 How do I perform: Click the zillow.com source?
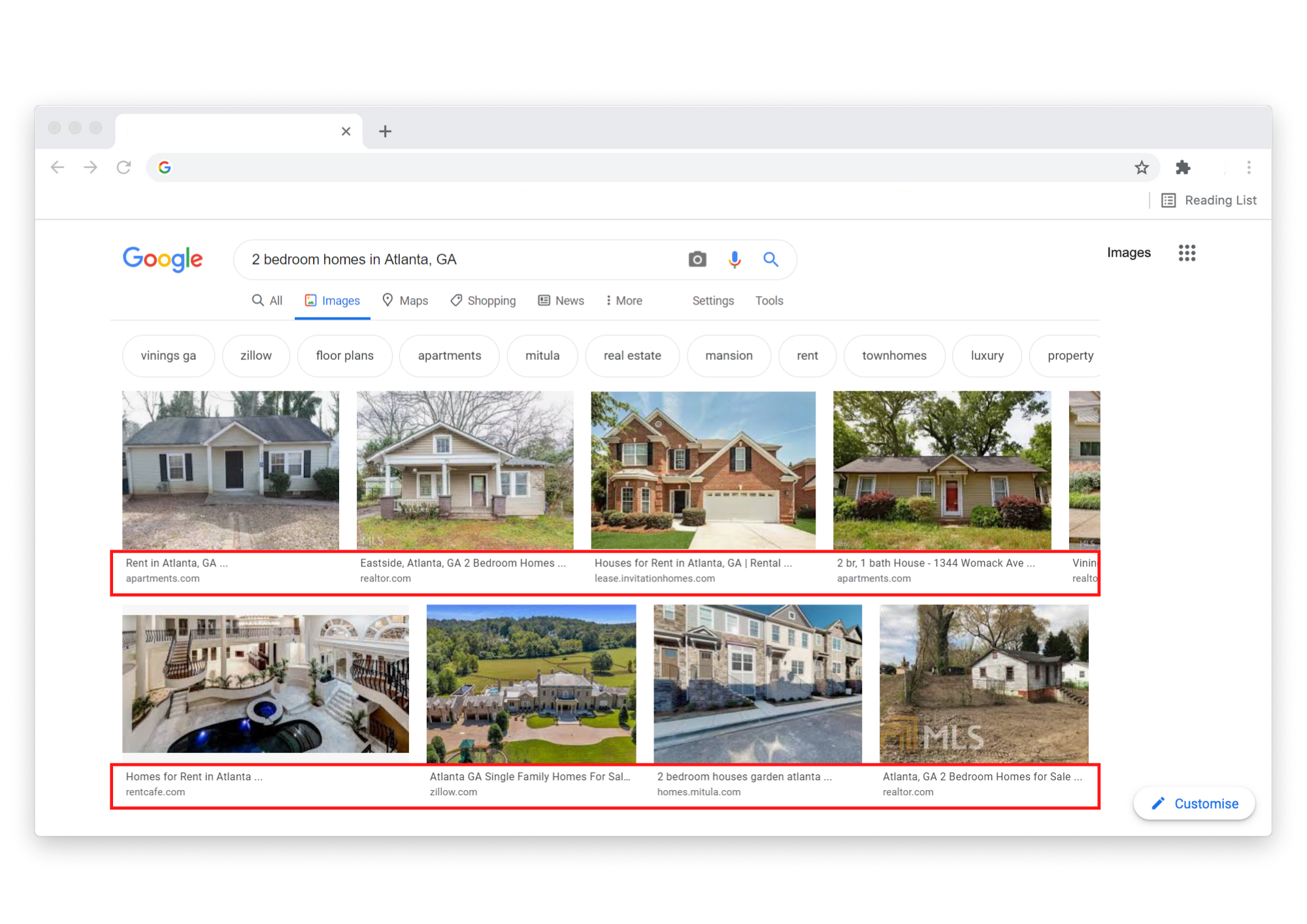click(454, 792)
